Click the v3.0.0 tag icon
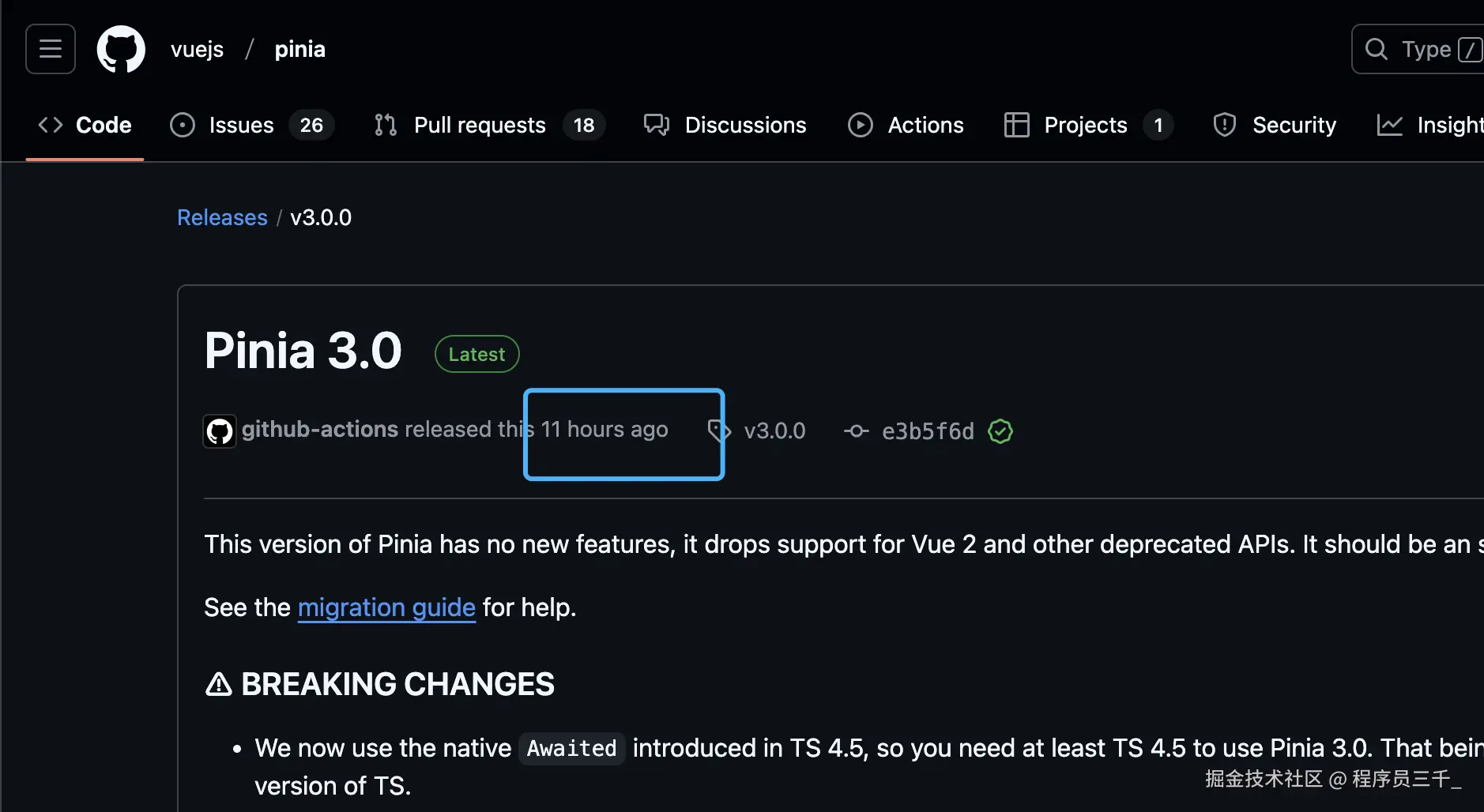This screenshot has height=812, width=1484. (718, 430)
